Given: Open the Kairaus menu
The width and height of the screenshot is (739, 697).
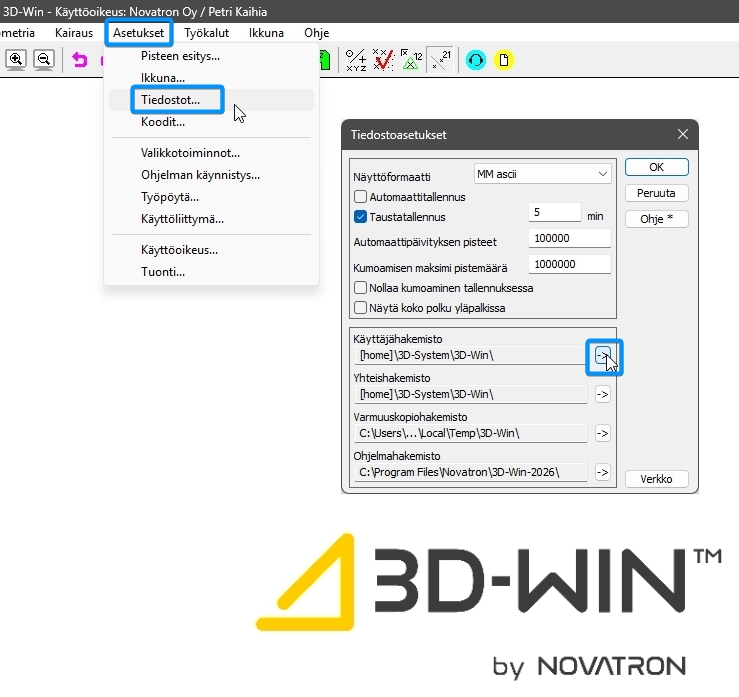Looking at the screenshot, I should [x=74, y=33].
